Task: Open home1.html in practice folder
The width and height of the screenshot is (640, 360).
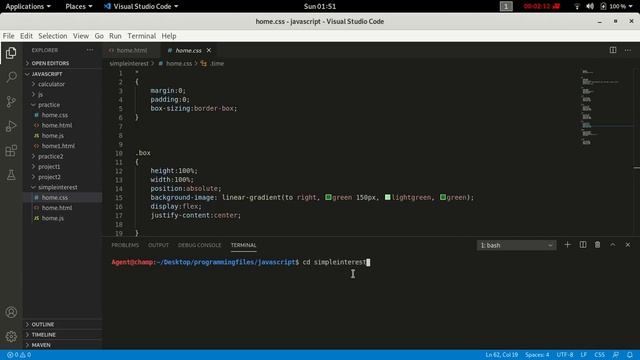Action: tap(58, 146)
